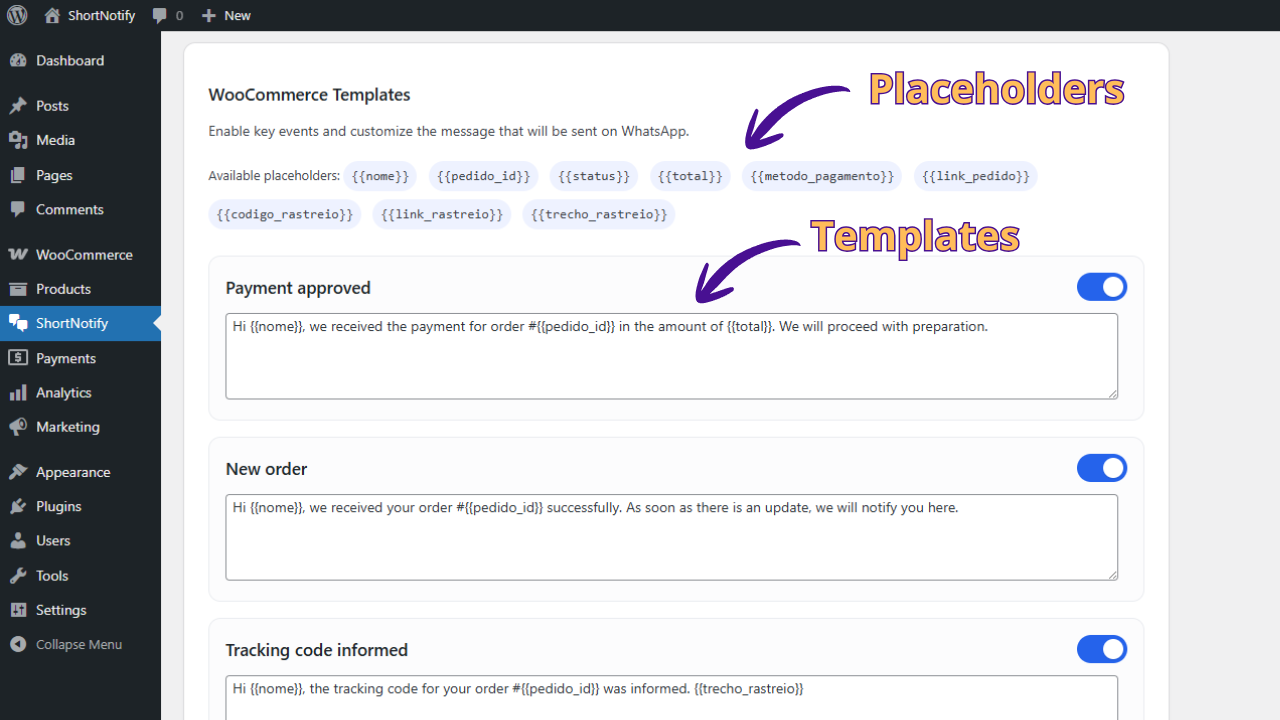Click the WordPress logo icon
Viewport: 1280px width, 720px height.
(17, 15)
